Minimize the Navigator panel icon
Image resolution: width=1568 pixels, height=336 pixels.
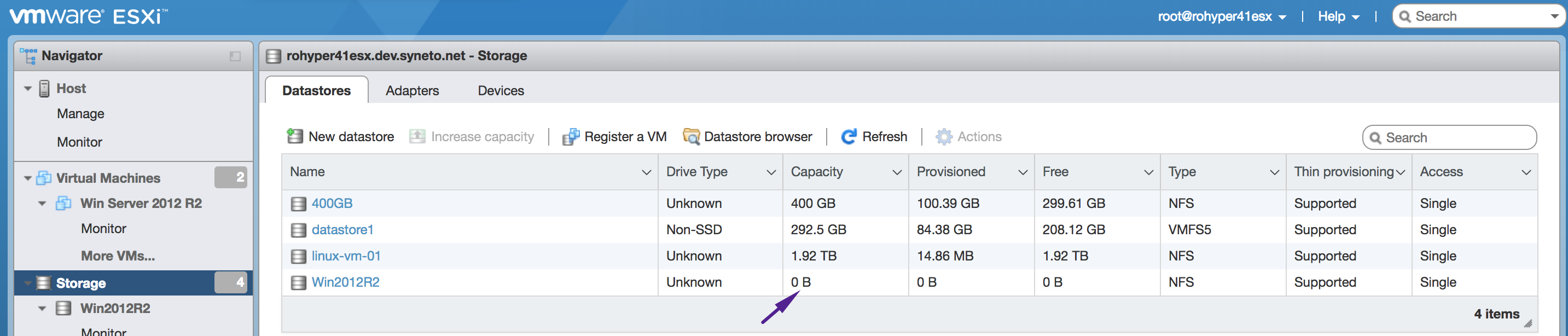(235, 56)
